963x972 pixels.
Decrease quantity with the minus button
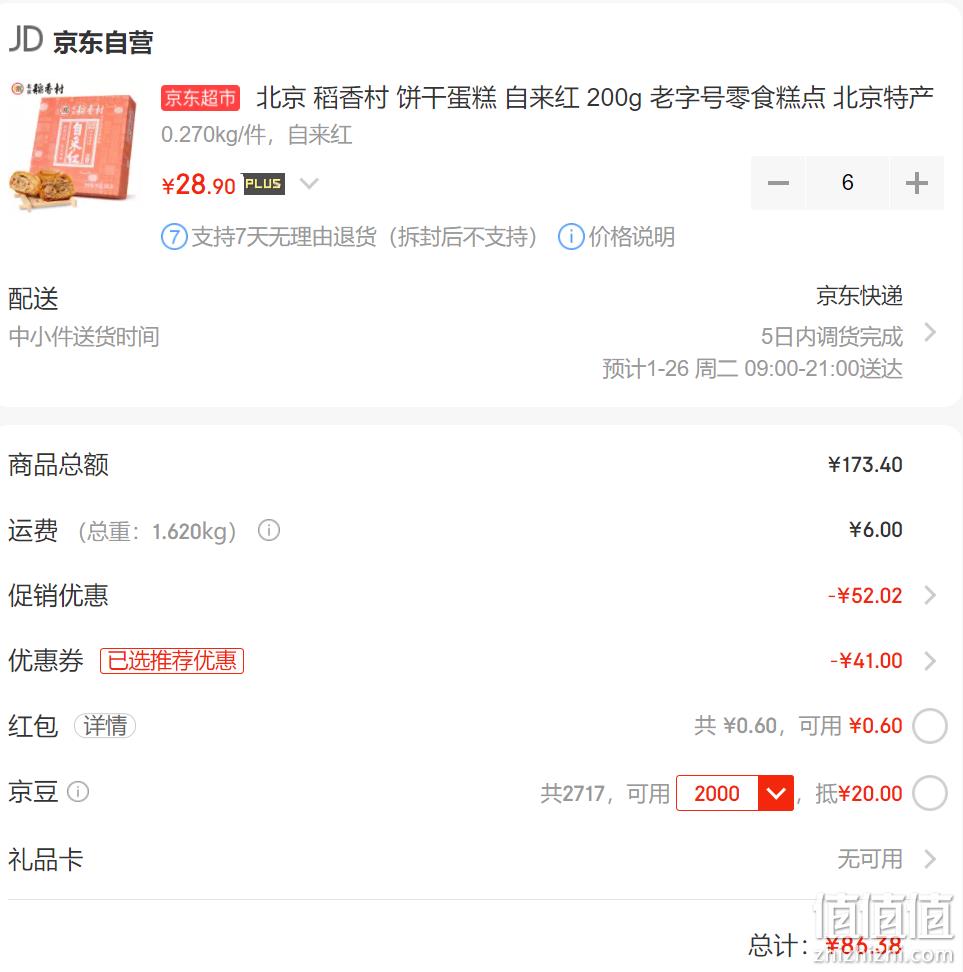778,183
